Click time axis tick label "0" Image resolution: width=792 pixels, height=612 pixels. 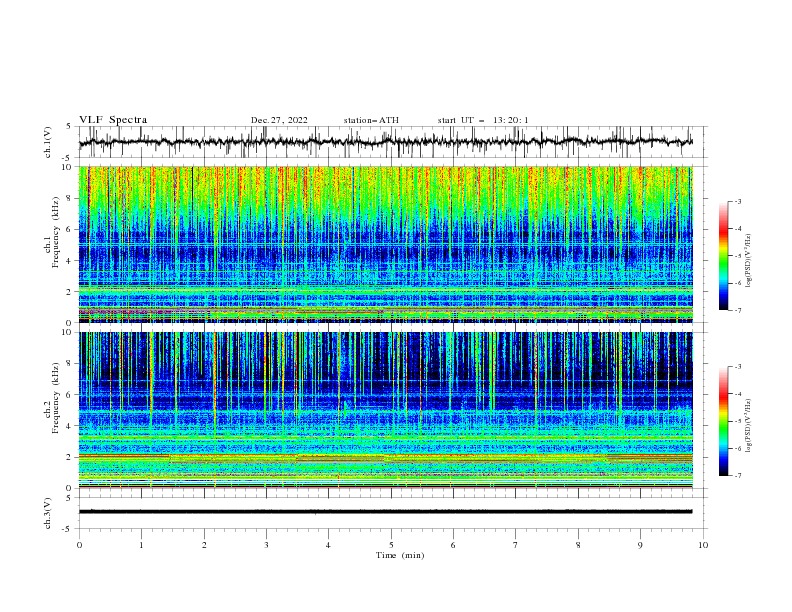click(79, 545)
